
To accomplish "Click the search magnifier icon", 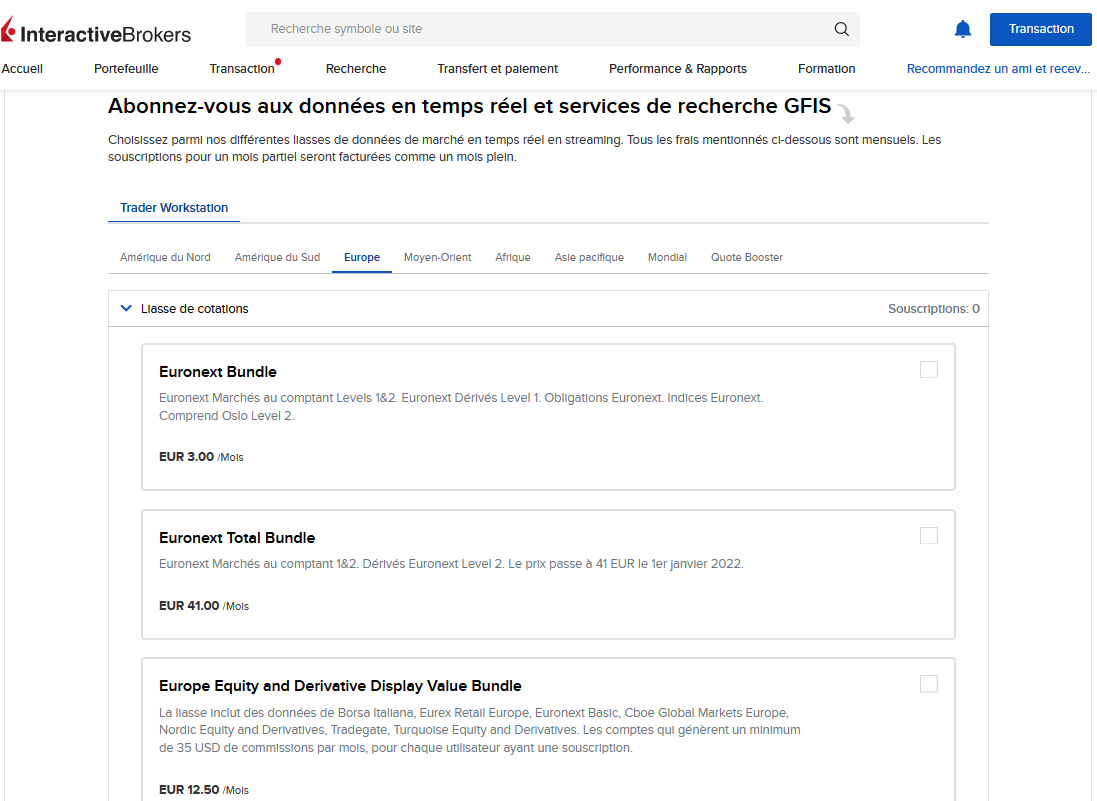I will coord(842,29).
